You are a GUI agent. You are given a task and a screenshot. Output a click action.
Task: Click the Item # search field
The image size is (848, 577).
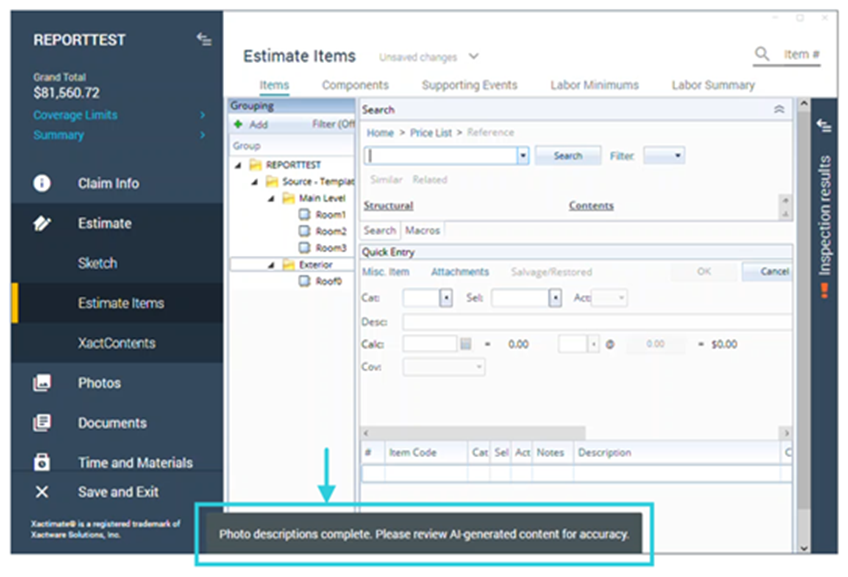(801, 54)
